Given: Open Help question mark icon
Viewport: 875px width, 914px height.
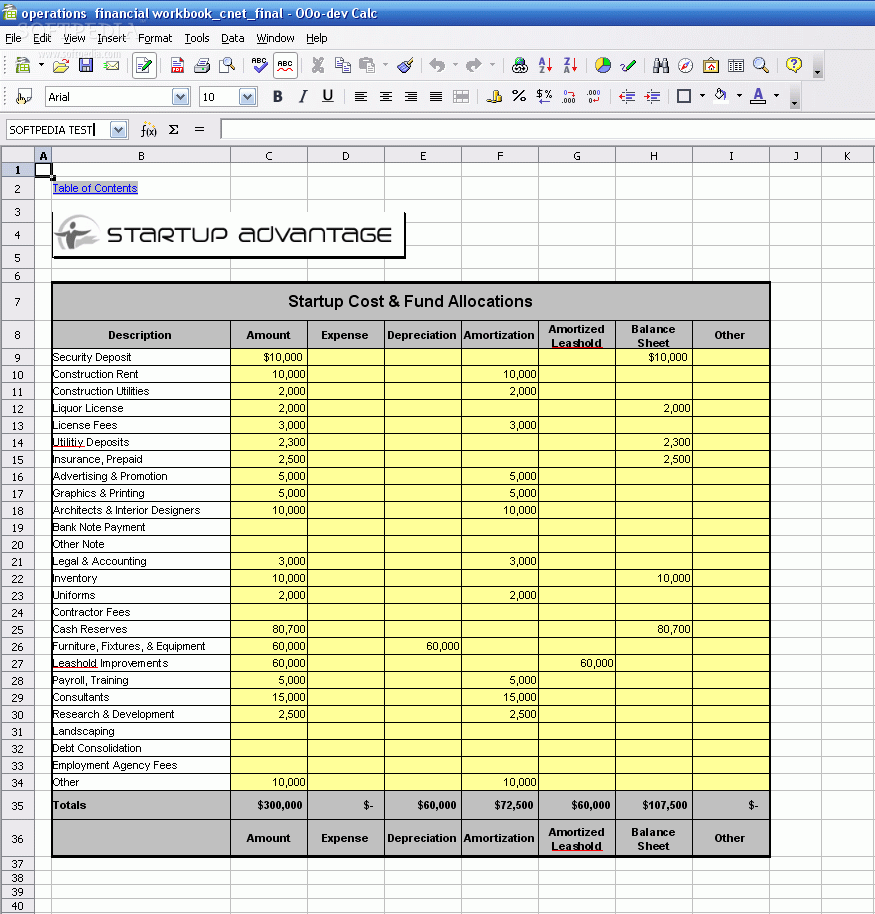Looking at the screenshot, I should point(793,65).
